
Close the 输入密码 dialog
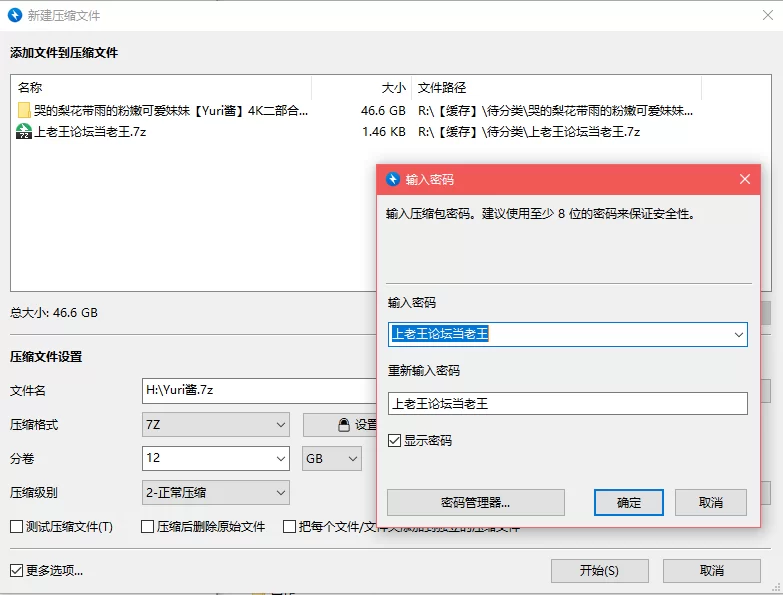pyautogui.click(x=745, y=179)
